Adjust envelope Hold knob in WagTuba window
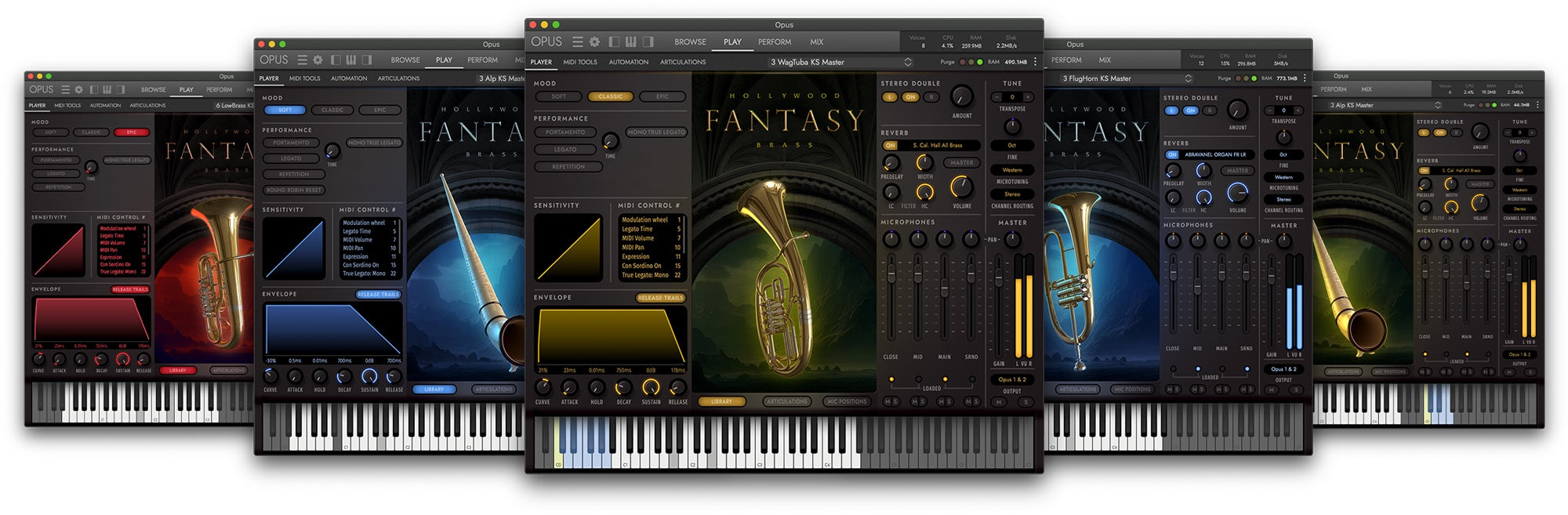 coord(597,387)
